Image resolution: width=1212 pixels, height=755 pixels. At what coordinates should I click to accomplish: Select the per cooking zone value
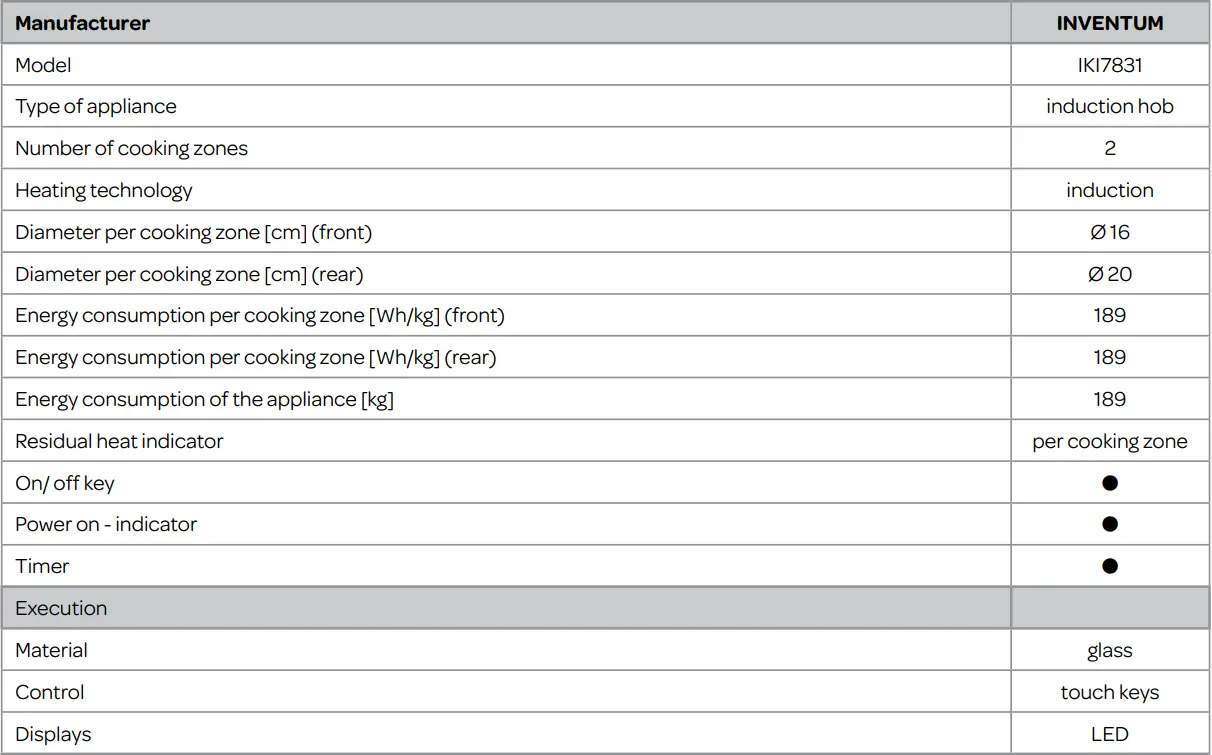tap(1109, 441)
